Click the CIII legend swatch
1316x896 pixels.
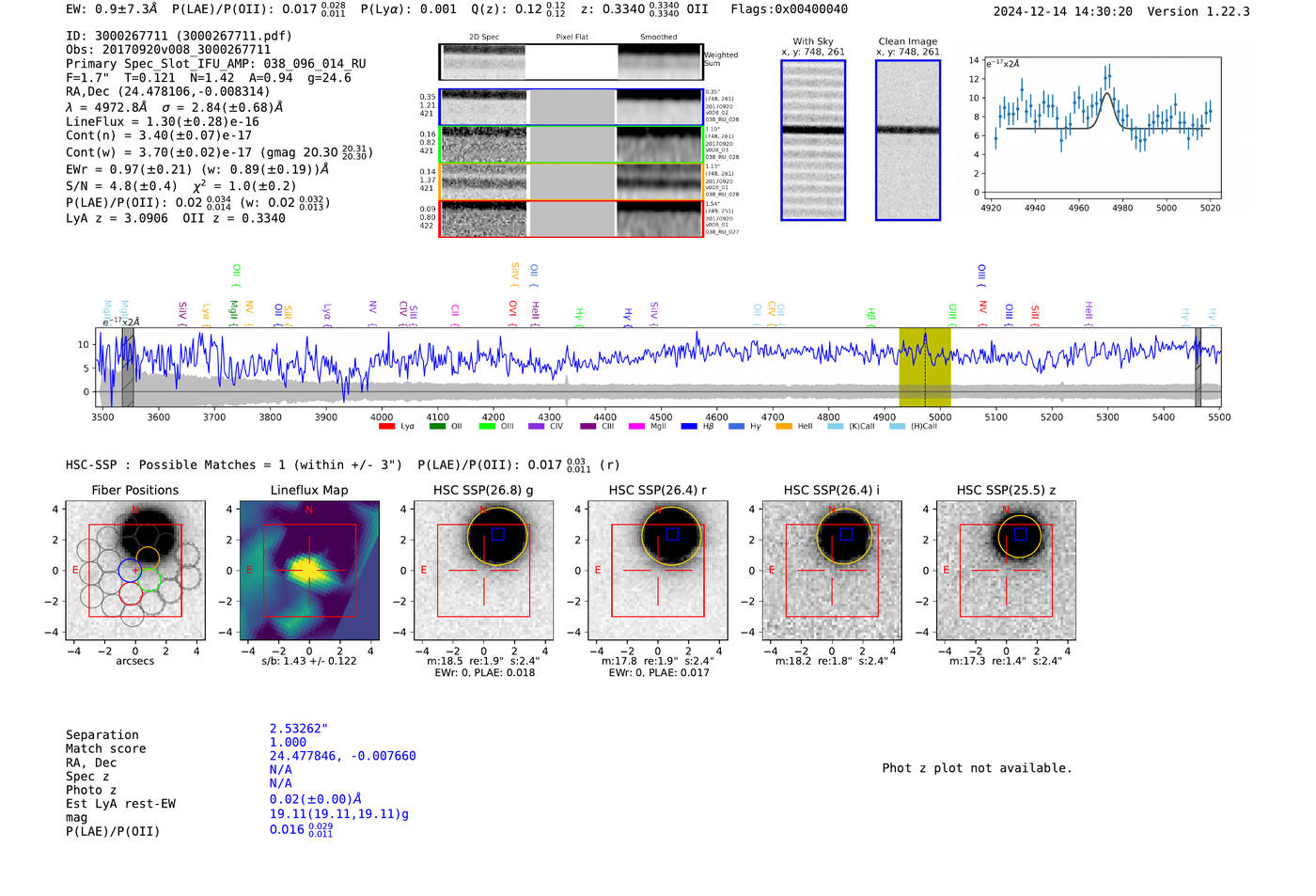[x=588, y=427]
